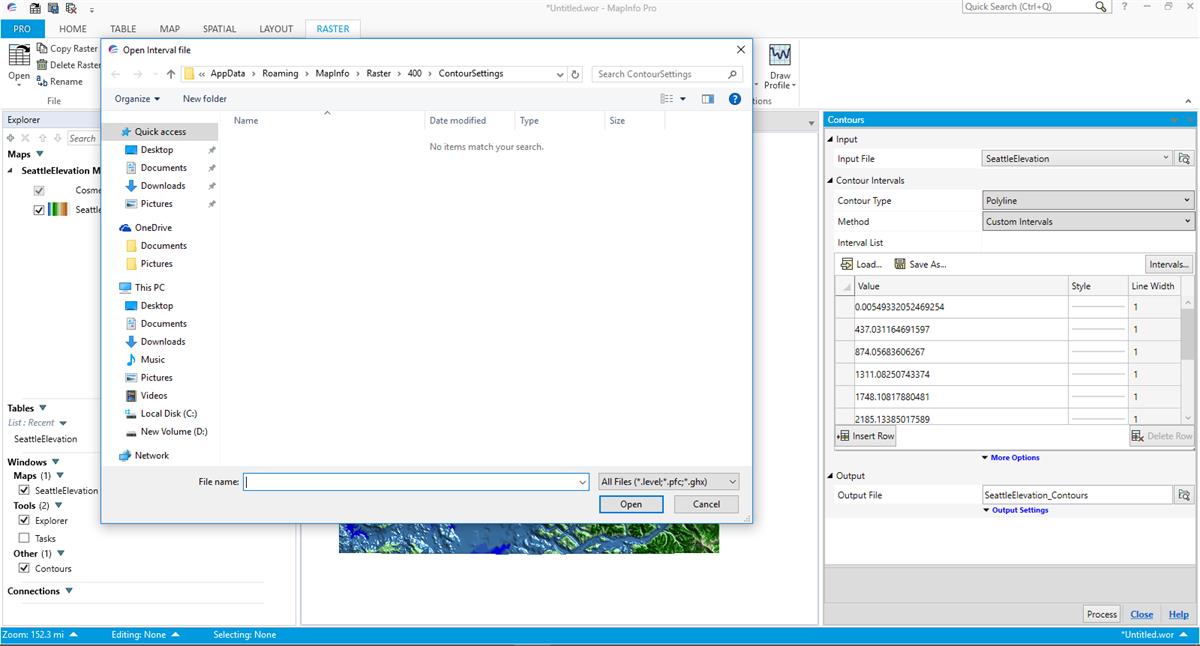Click the browse icon beside Input File

coord(1184,158)
